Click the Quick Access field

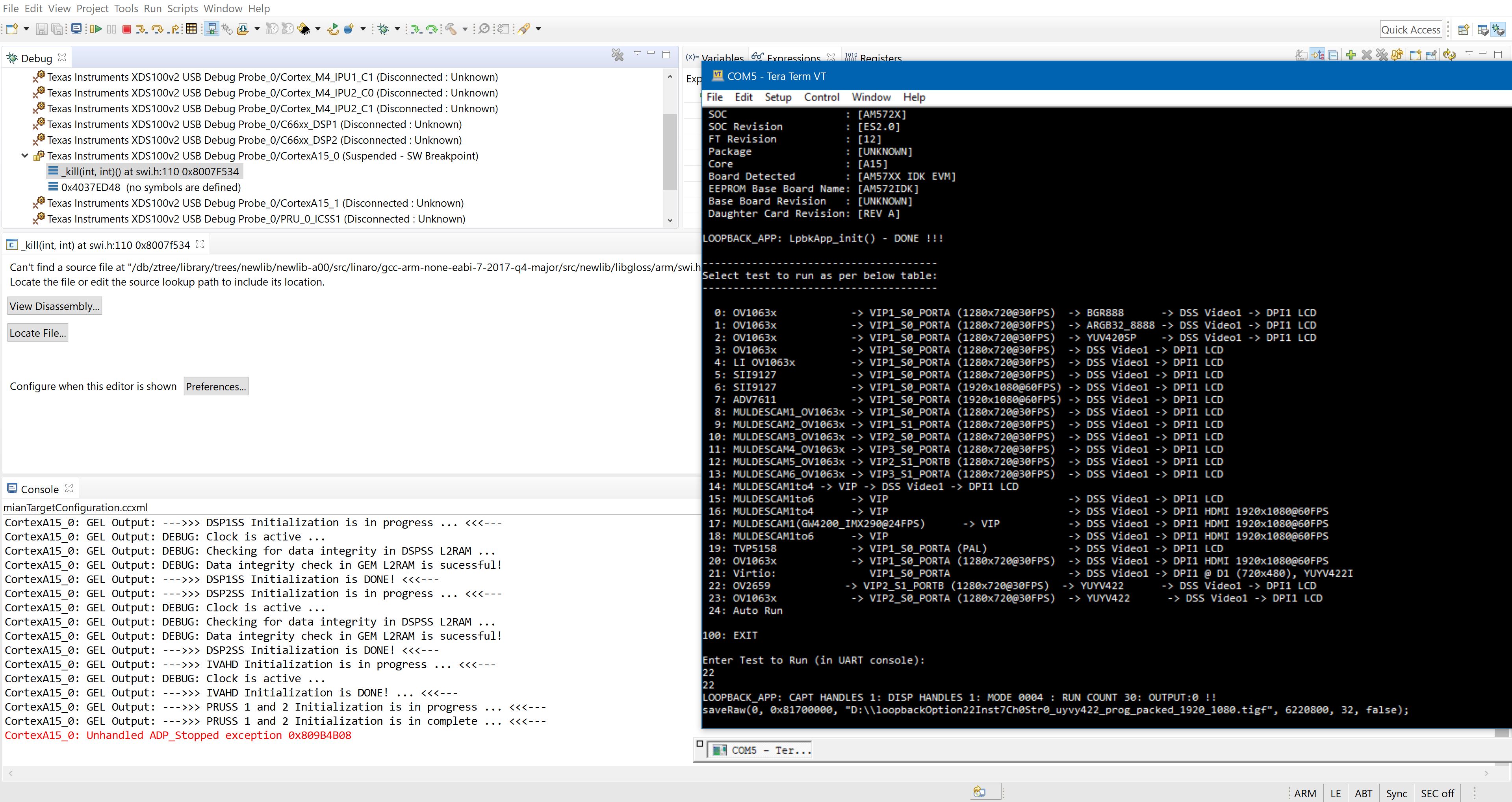[1411, 30]
